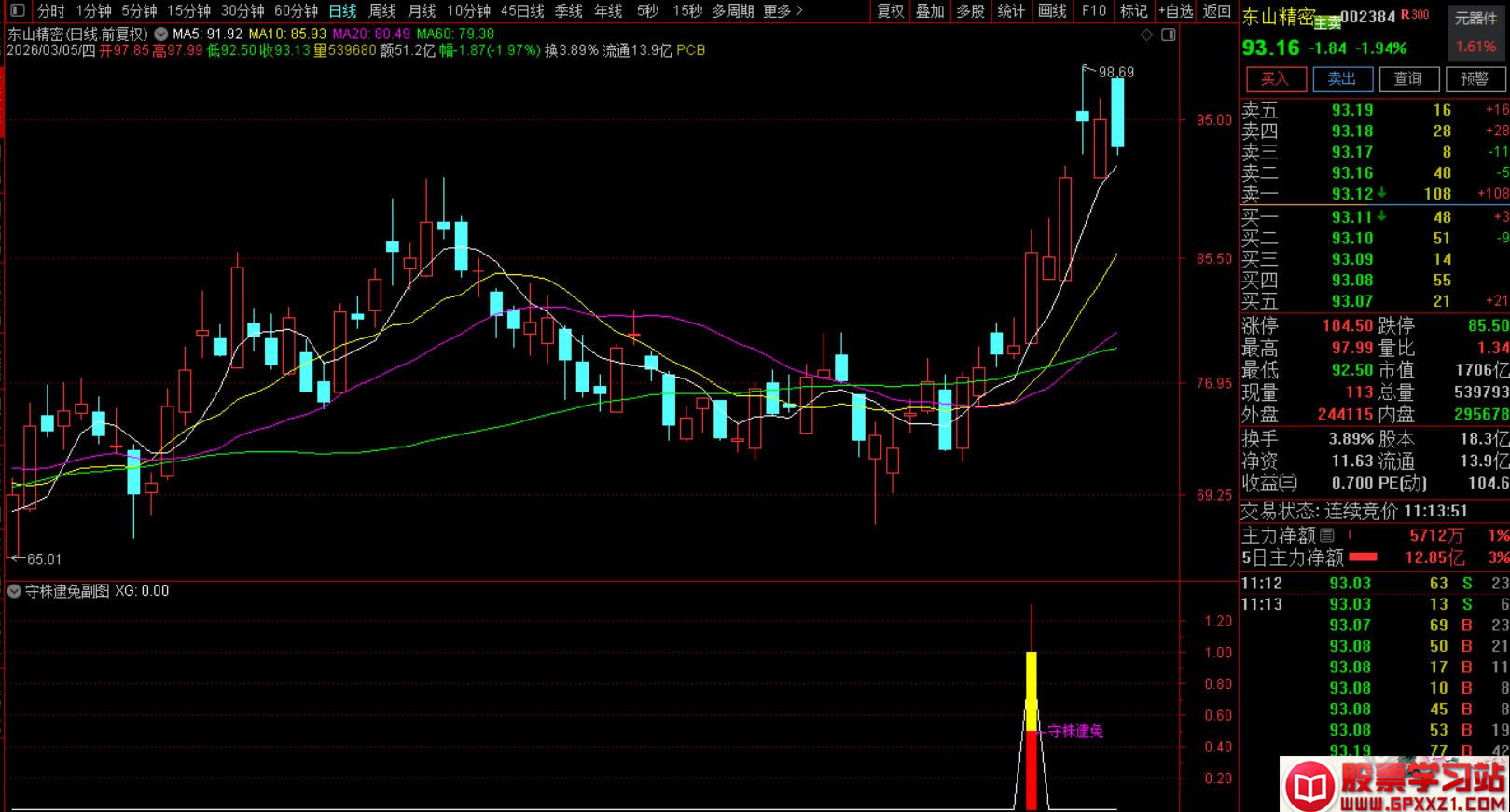The image size is (1510, 812).
Task: Expand the 更多 periods menu
Action: [x=783, y=10]
